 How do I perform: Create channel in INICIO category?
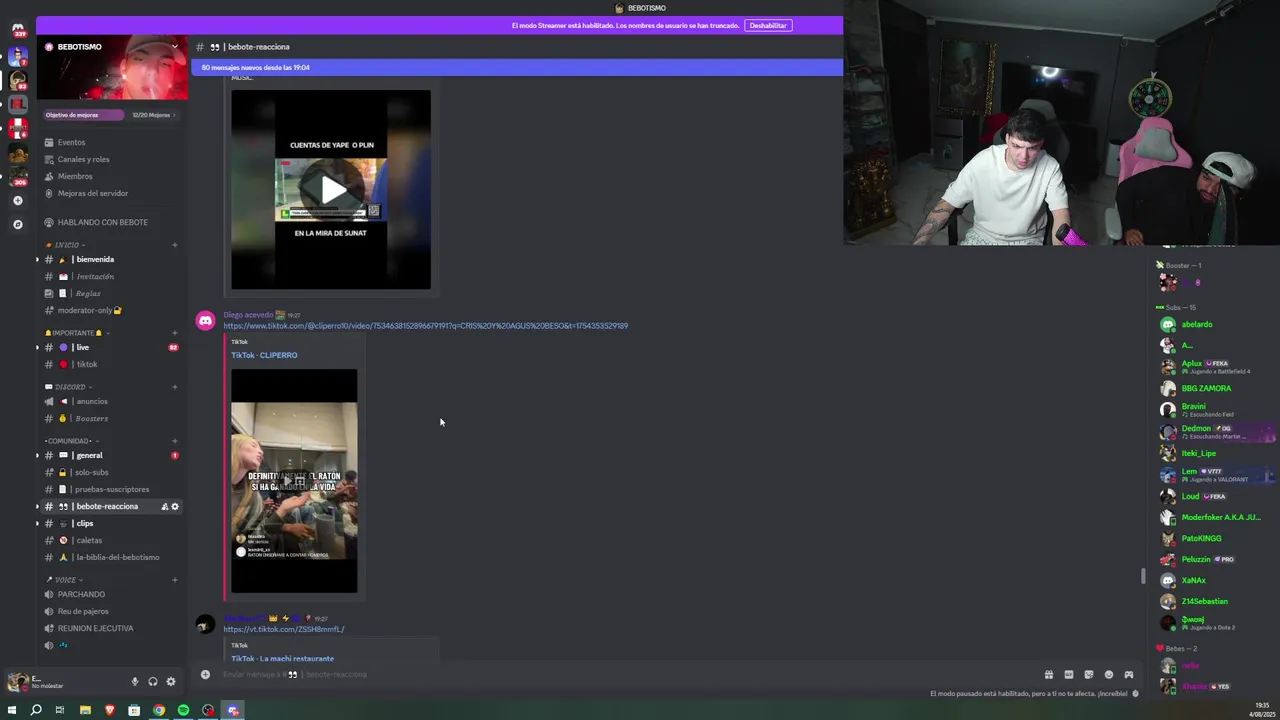175,245
